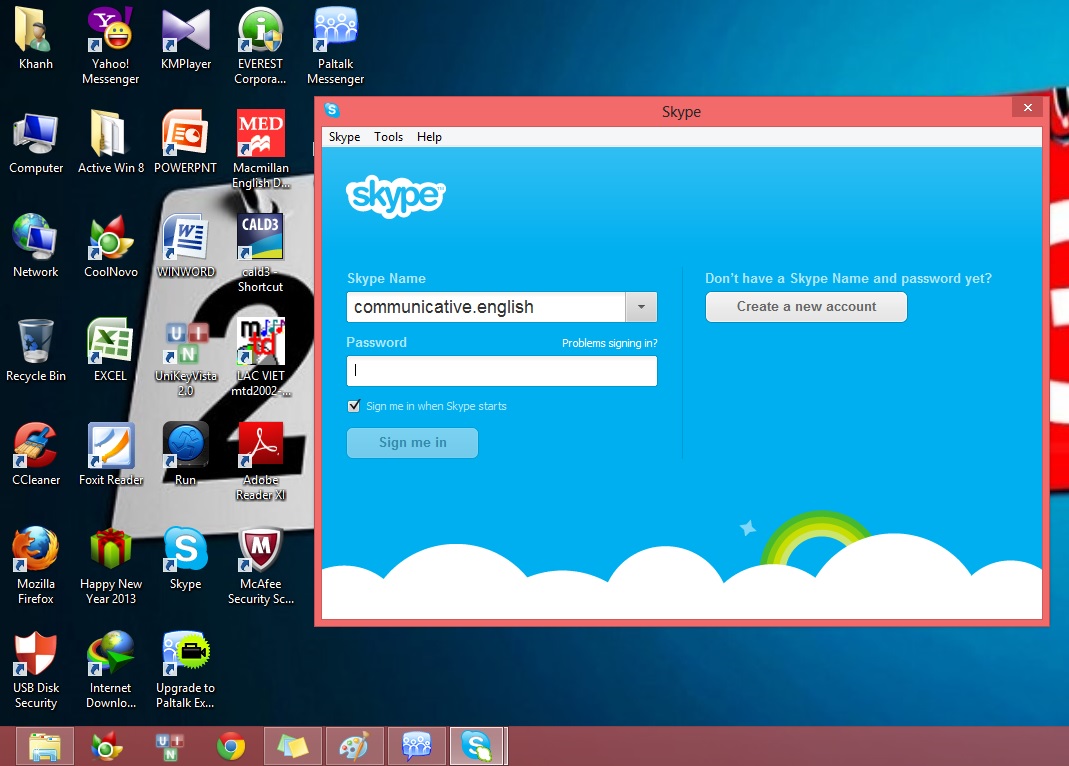Switch to Paltalk in the taskbar
The height and width of the screenshot is (766, 1069).
417,746
